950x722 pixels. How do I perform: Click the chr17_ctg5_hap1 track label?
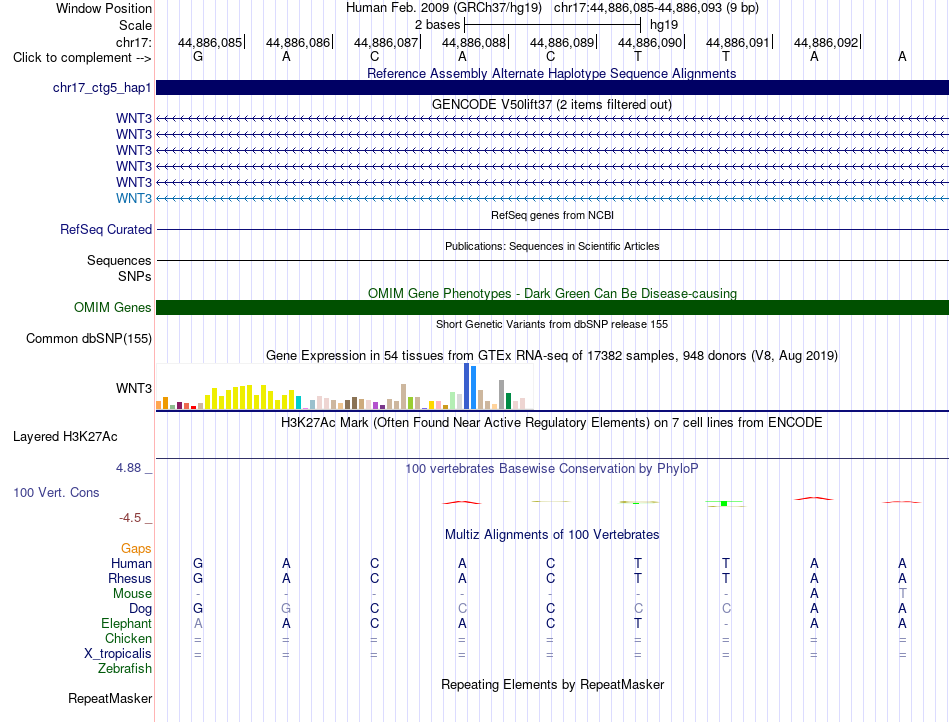coord(102,87)
